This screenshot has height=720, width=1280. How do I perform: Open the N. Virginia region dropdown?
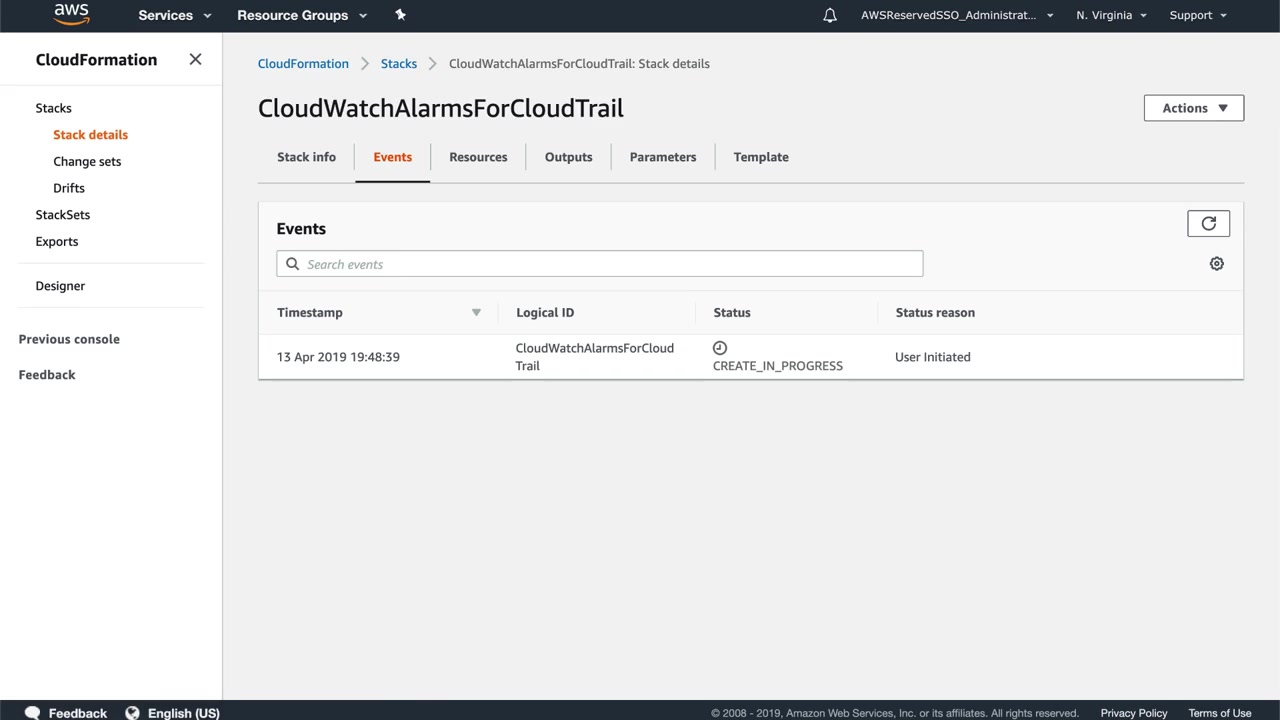coord(1111,15)
